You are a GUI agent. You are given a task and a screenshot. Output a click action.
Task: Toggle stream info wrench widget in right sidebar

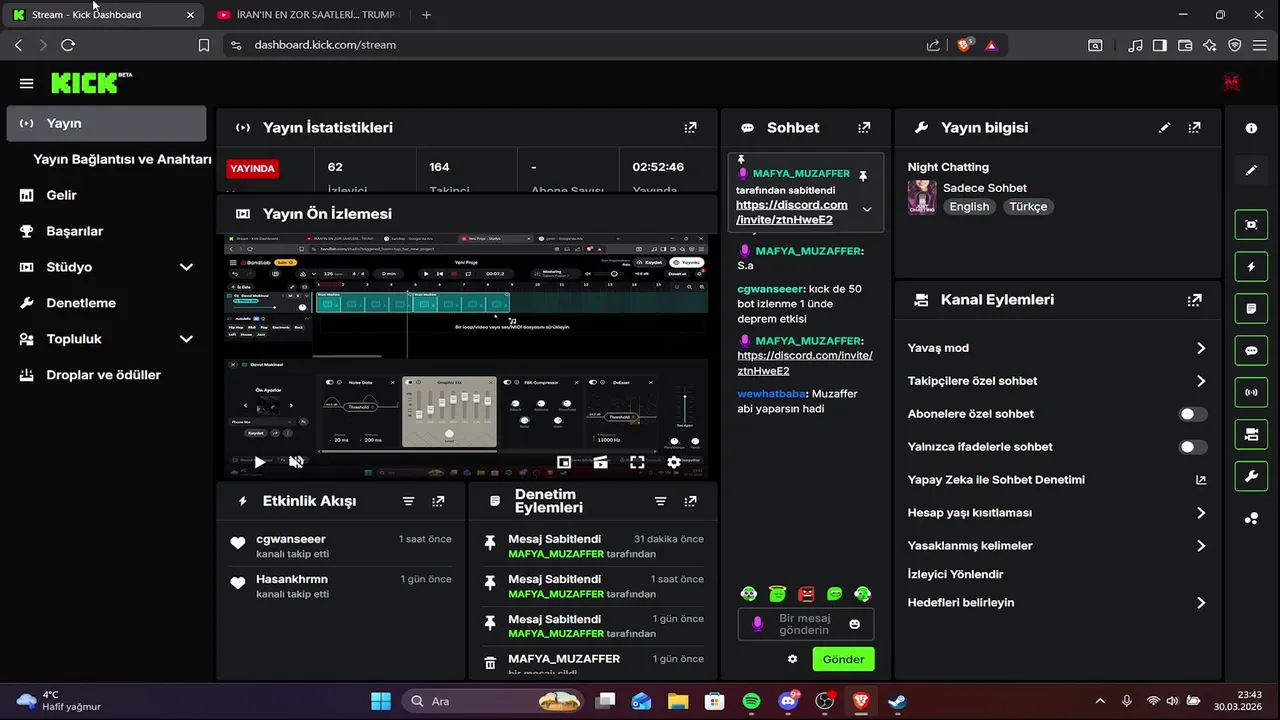coord(1251,476)
